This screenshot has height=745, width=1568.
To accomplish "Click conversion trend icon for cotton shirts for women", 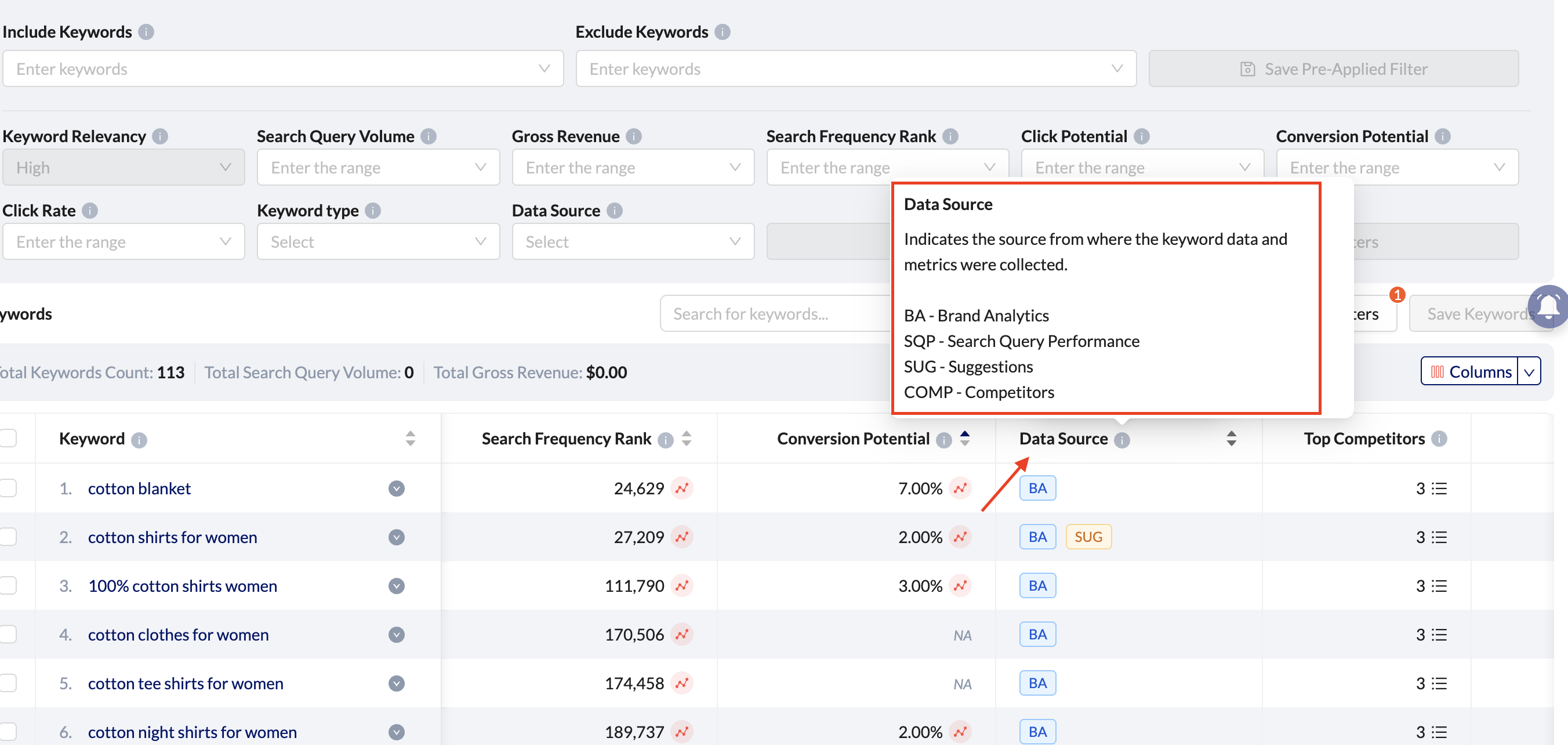I will (960, 537).
